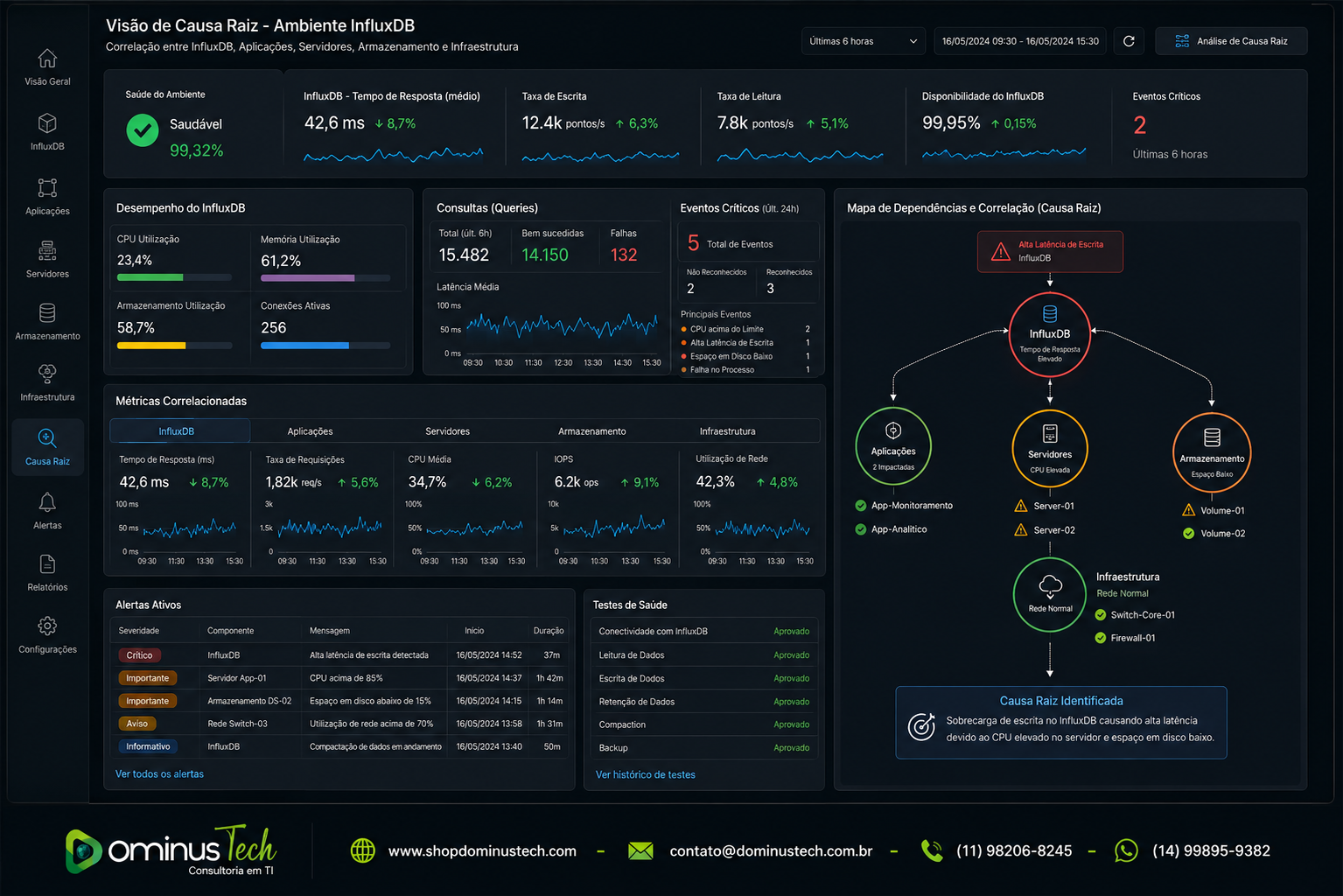Select the Armazenamento node in dependency map
This screenshot has width=1343, height=896.
[1212, 452]
